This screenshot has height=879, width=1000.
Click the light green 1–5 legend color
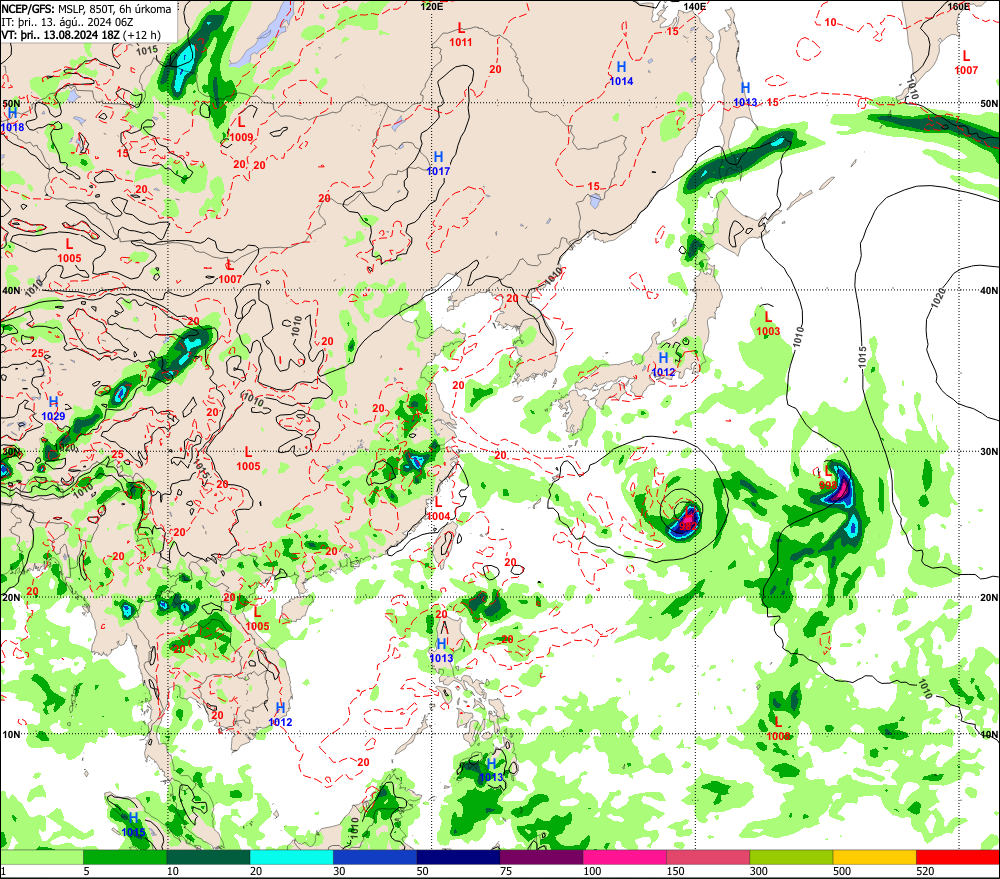41,857
